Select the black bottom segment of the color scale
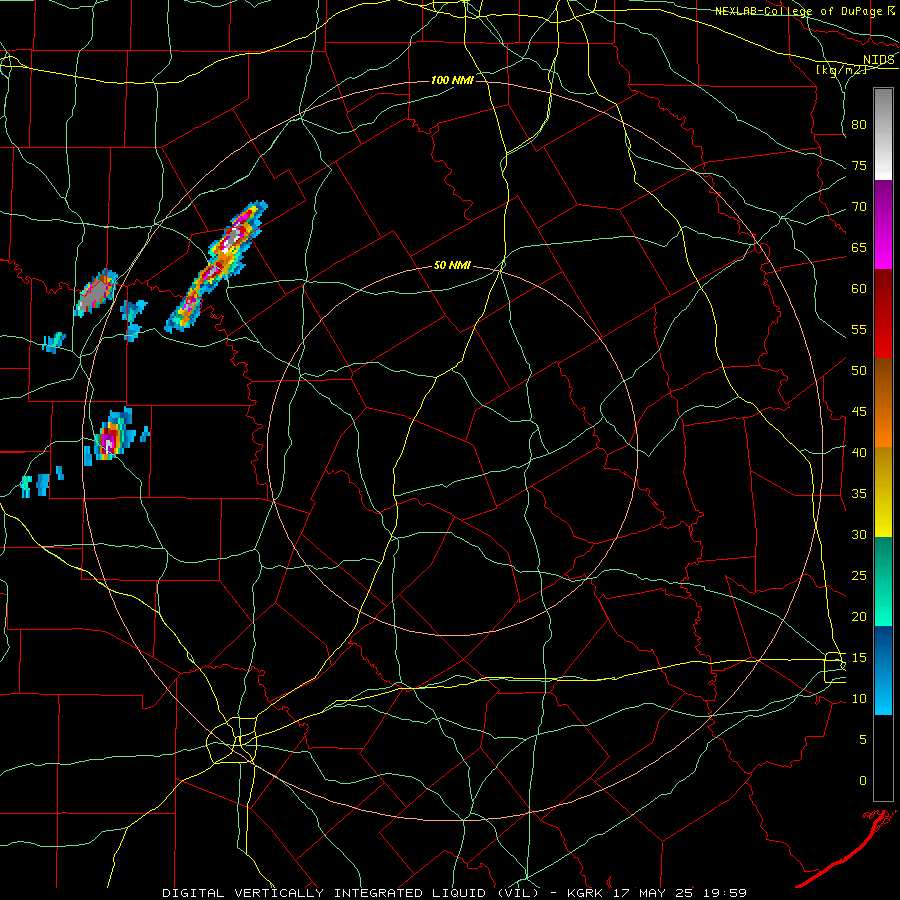900x900 pixels. [883, 758]
